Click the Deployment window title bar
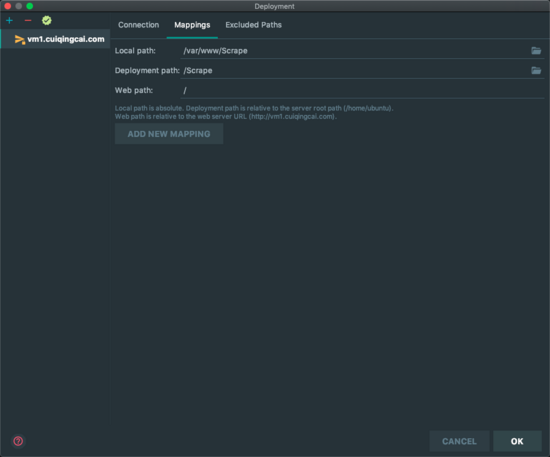 pos(274,6)
